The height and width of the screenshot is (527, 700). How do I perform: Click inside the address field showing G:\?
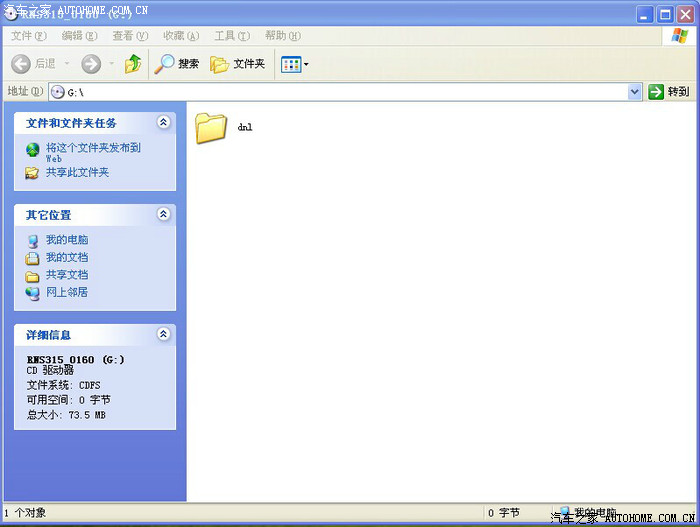coord(340,92)
